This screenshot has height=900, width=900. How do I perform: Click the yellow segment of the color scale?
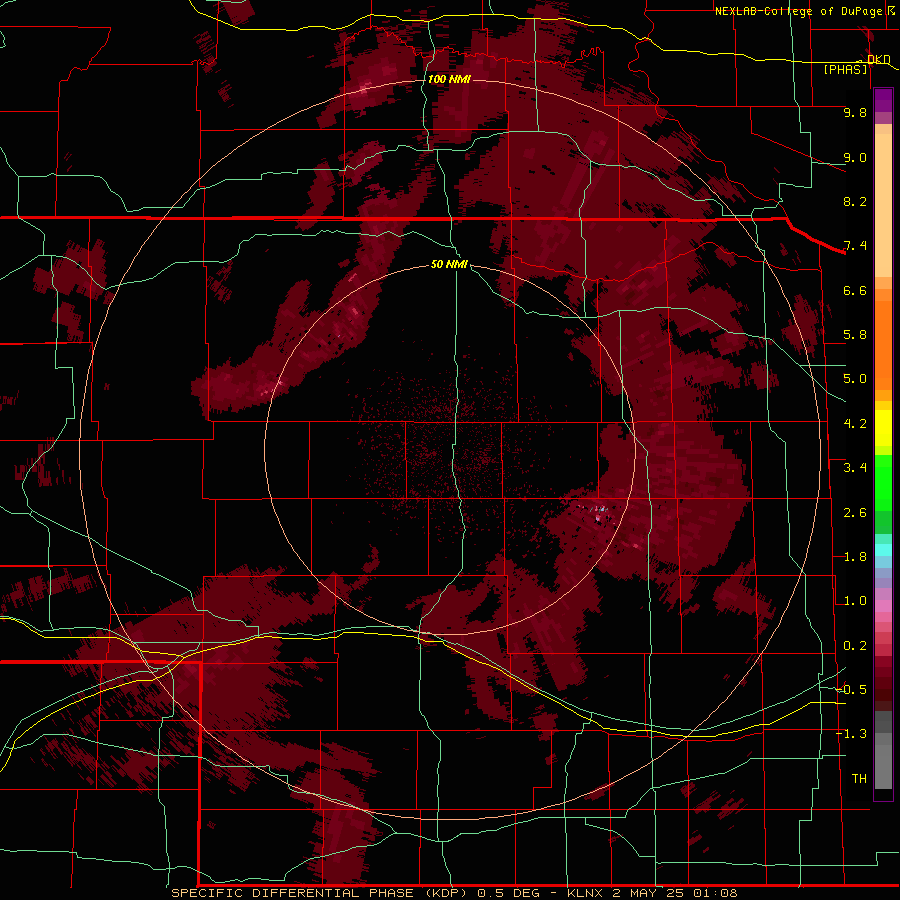(x=883, y=428)
